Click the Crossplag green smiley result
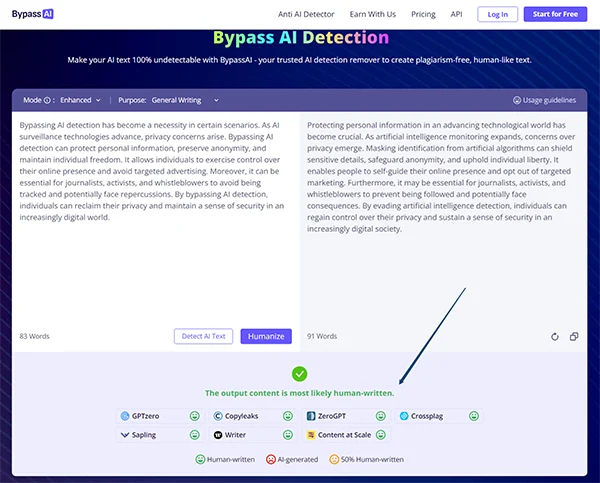Screen dimensions: 600x483 (474, 416)
